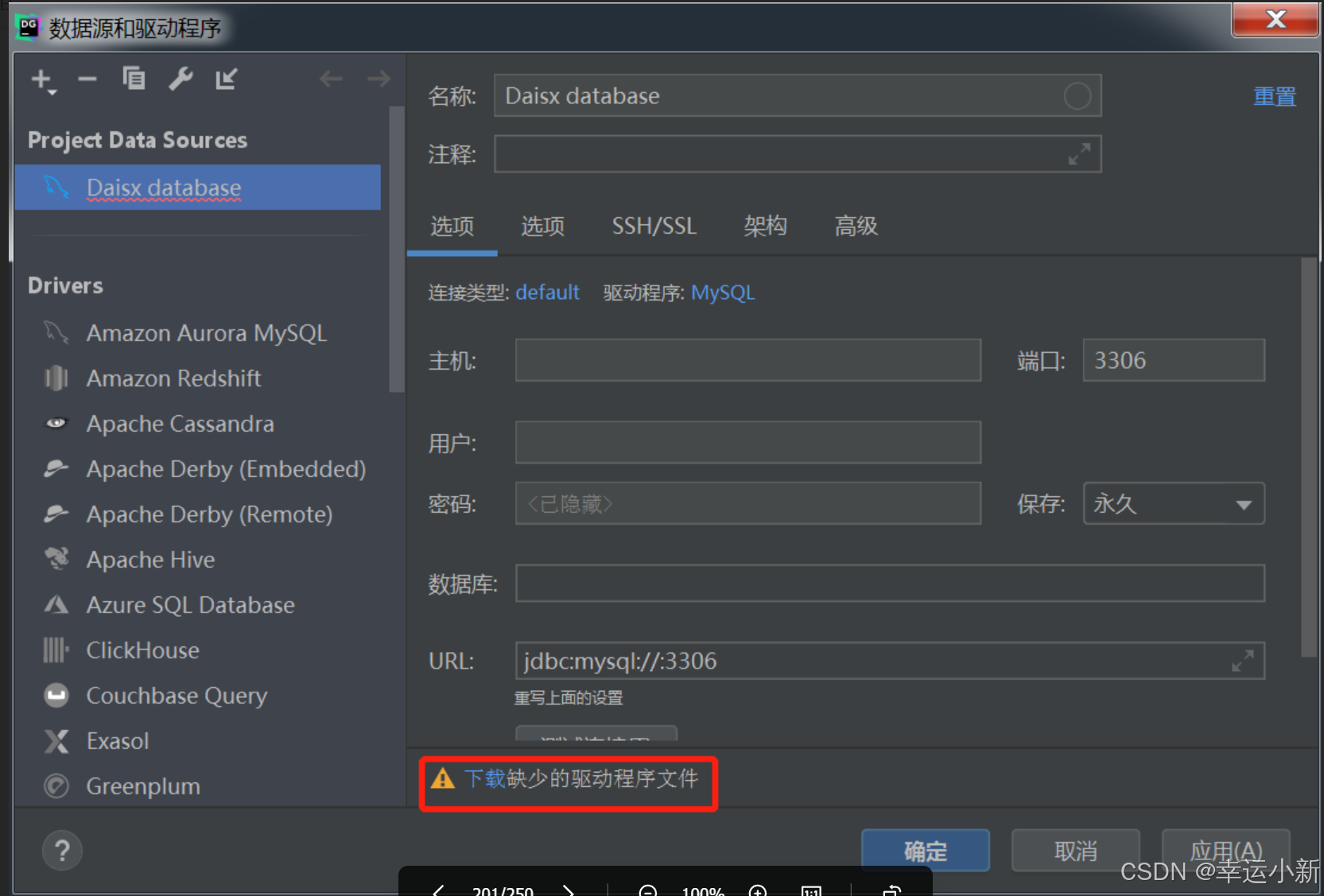This screenshot has height=896, width=1324.
Task: Click into the 密码 password field
Action: tap(748, 503)
